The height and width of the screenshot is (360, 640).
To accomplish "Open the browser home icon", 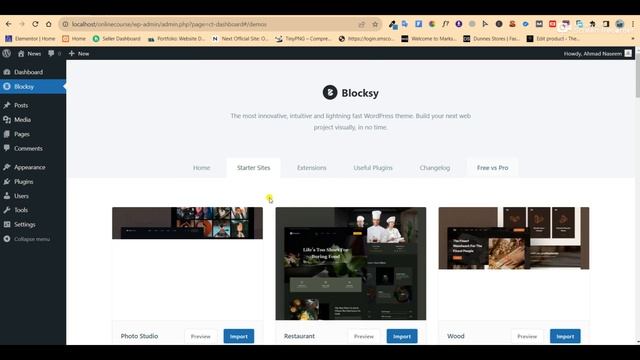I will 49,24.
